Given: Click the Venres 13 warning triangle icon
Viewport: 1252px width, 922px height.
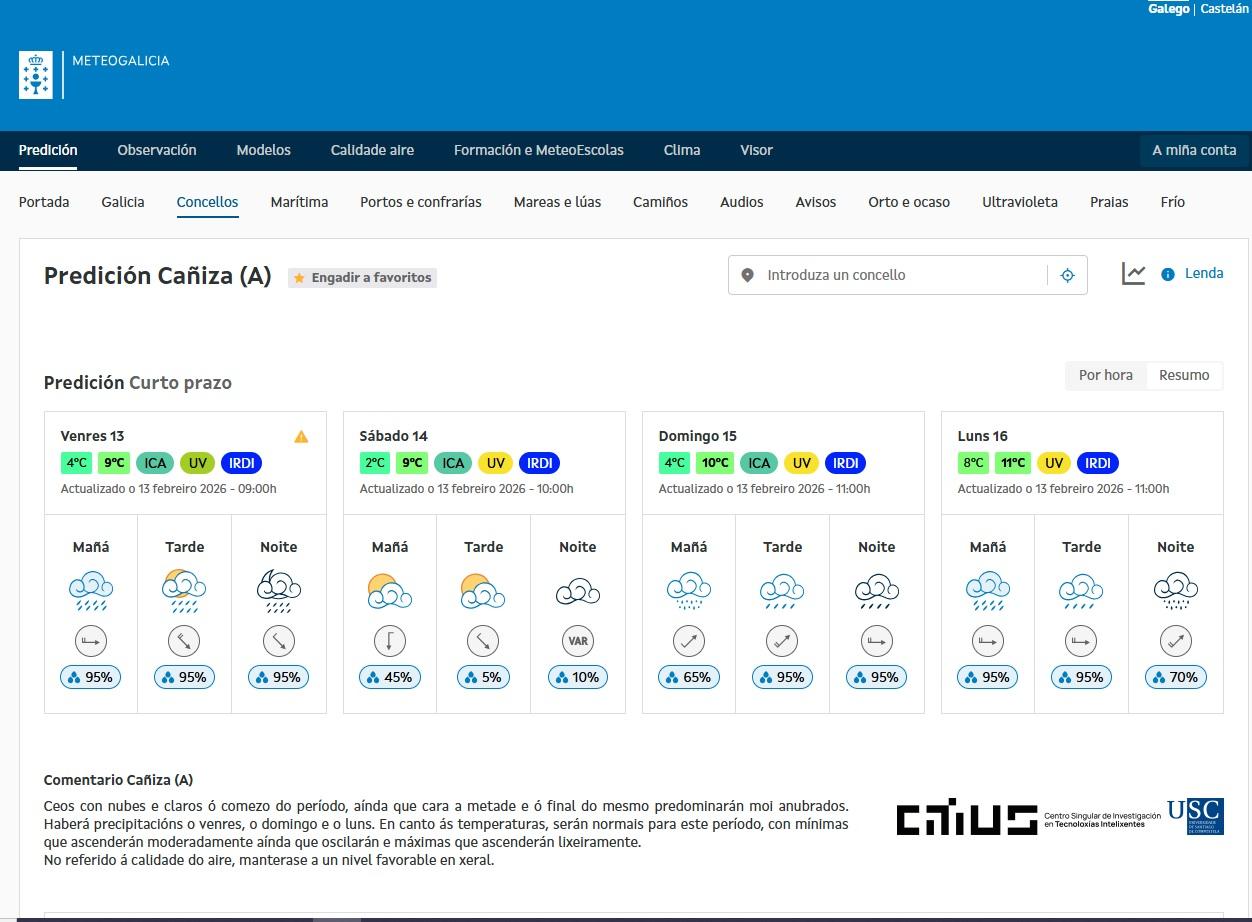Looking at the screenshot, I should [x=301, y=436].
